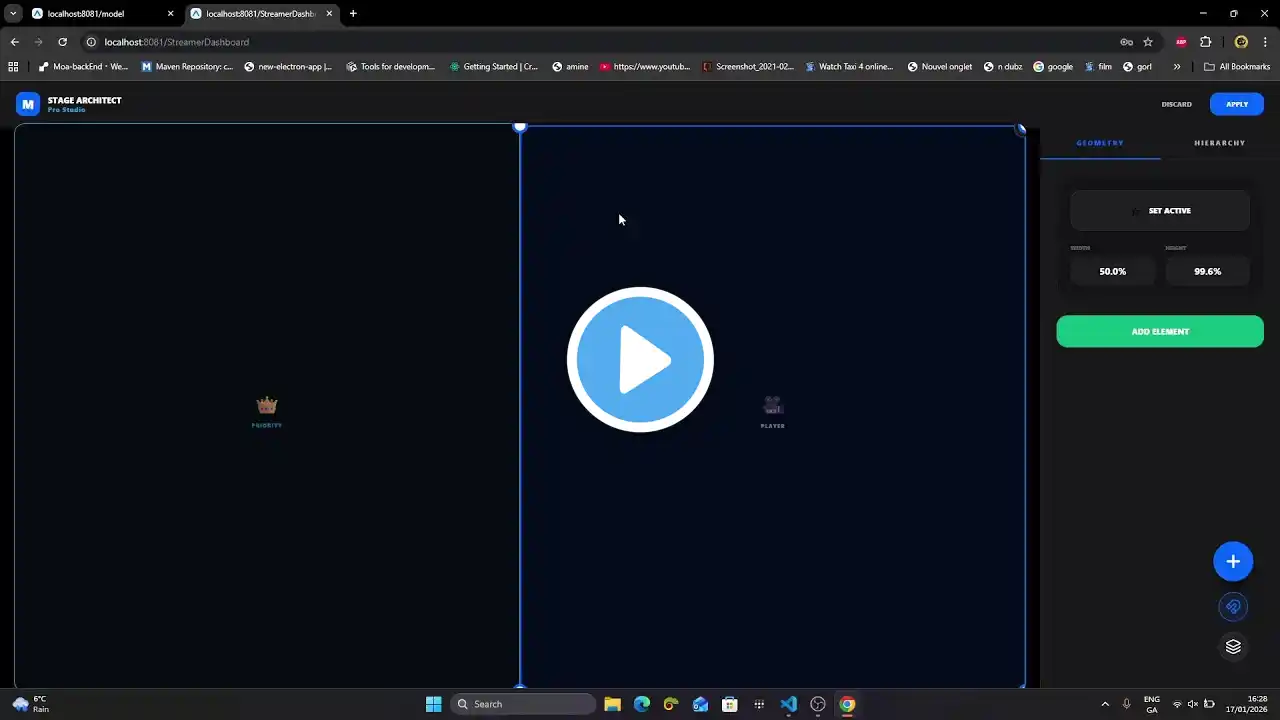Open the All Bookmarks folder
Viewport: 1280px width, 720px height.
1237,67
